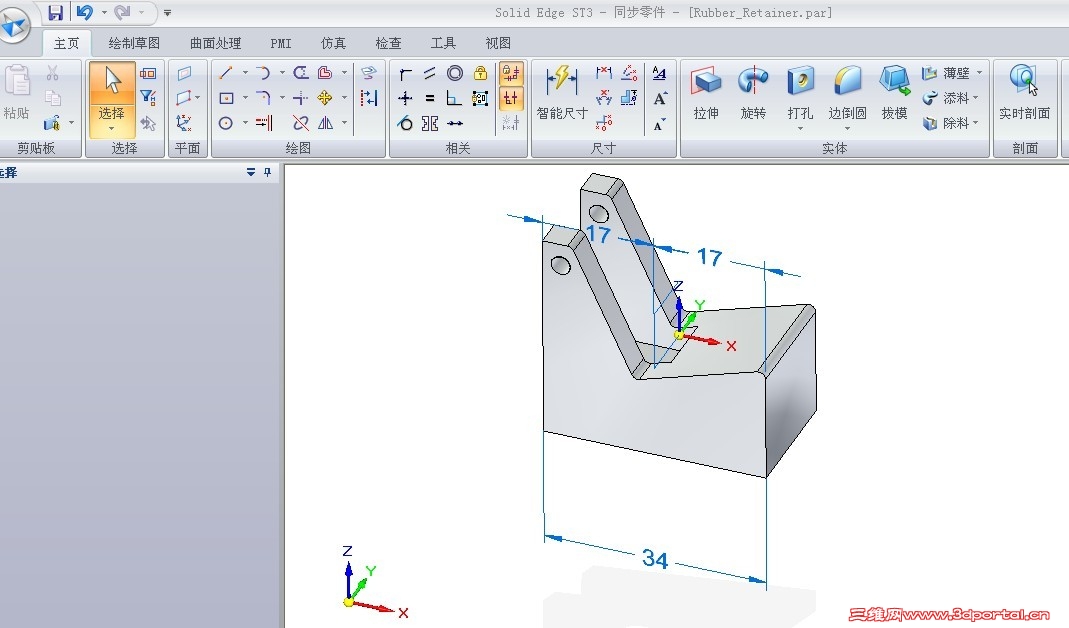Apply the Tangent relationship
This screenshot has width=1069, height=628.
pyautogui.click(x=406, y=123)
